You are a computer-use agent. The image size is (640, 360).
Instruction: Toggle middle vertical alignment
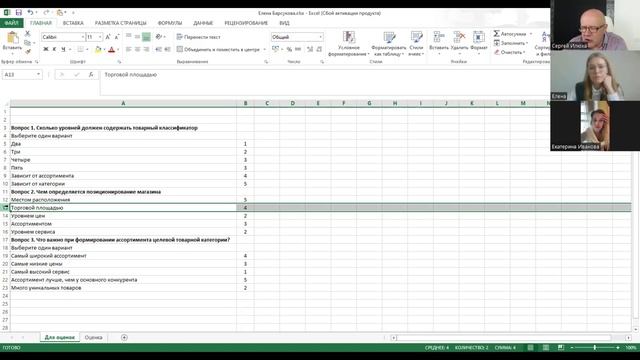(138, 37)
